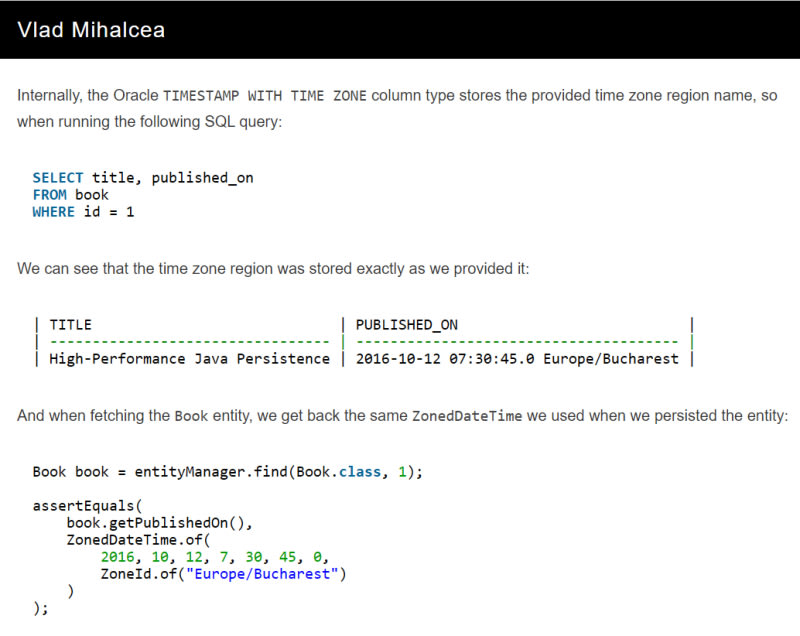Image resolution: width=800 pixels, height=636 pixels.
Task: Click the WHERE keyword in the SQL query
Action: coord(53,212)
